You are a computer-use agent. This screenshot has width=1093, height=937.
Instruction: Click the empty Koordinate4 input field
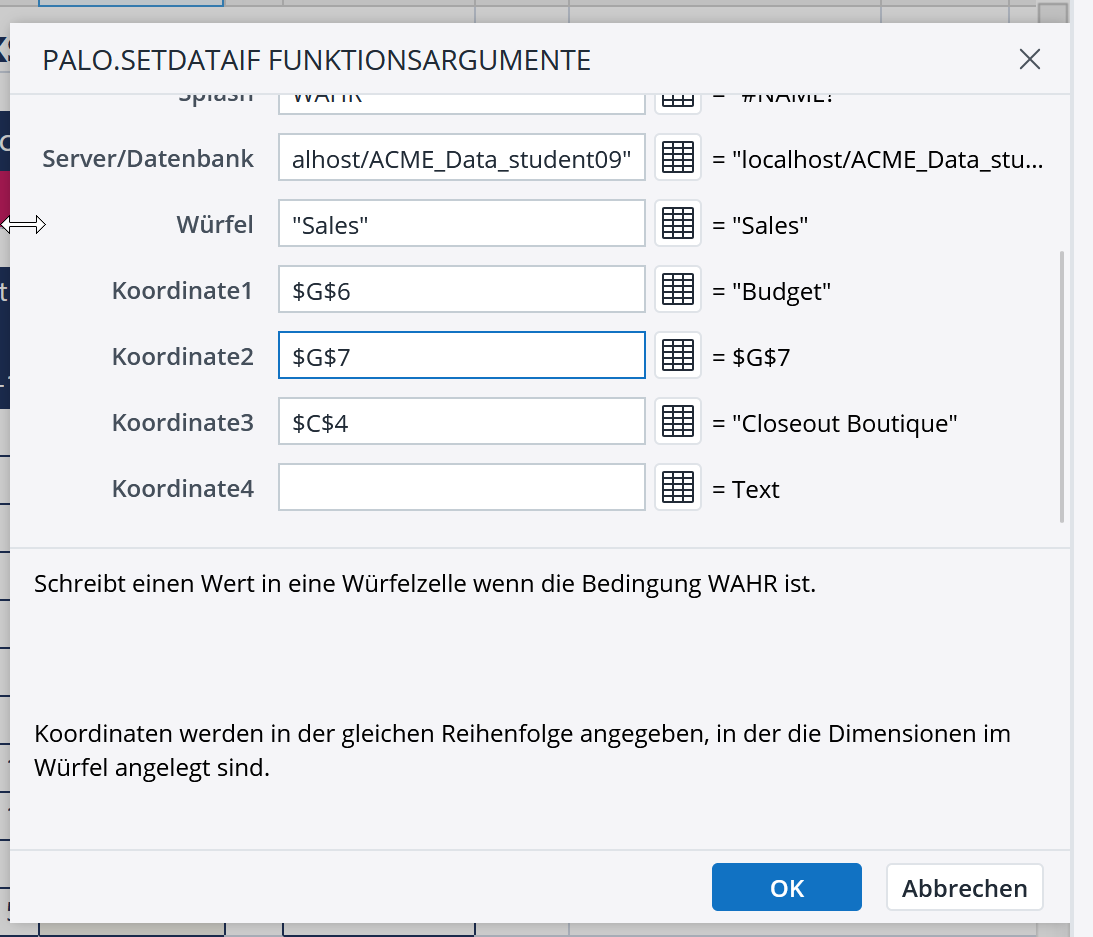461,488
